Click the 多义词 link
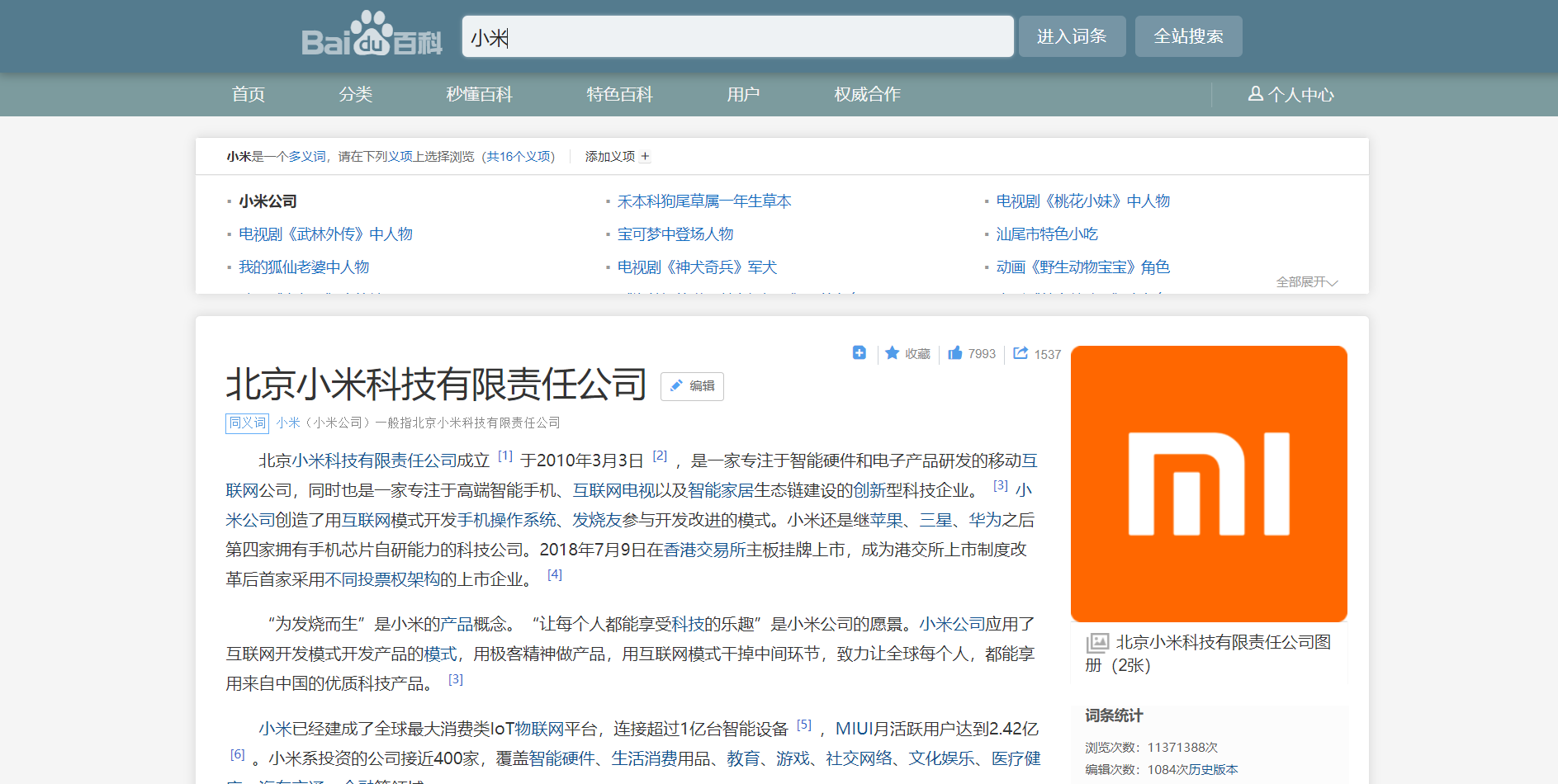The image size is (1558, 784). click(307, 156)
